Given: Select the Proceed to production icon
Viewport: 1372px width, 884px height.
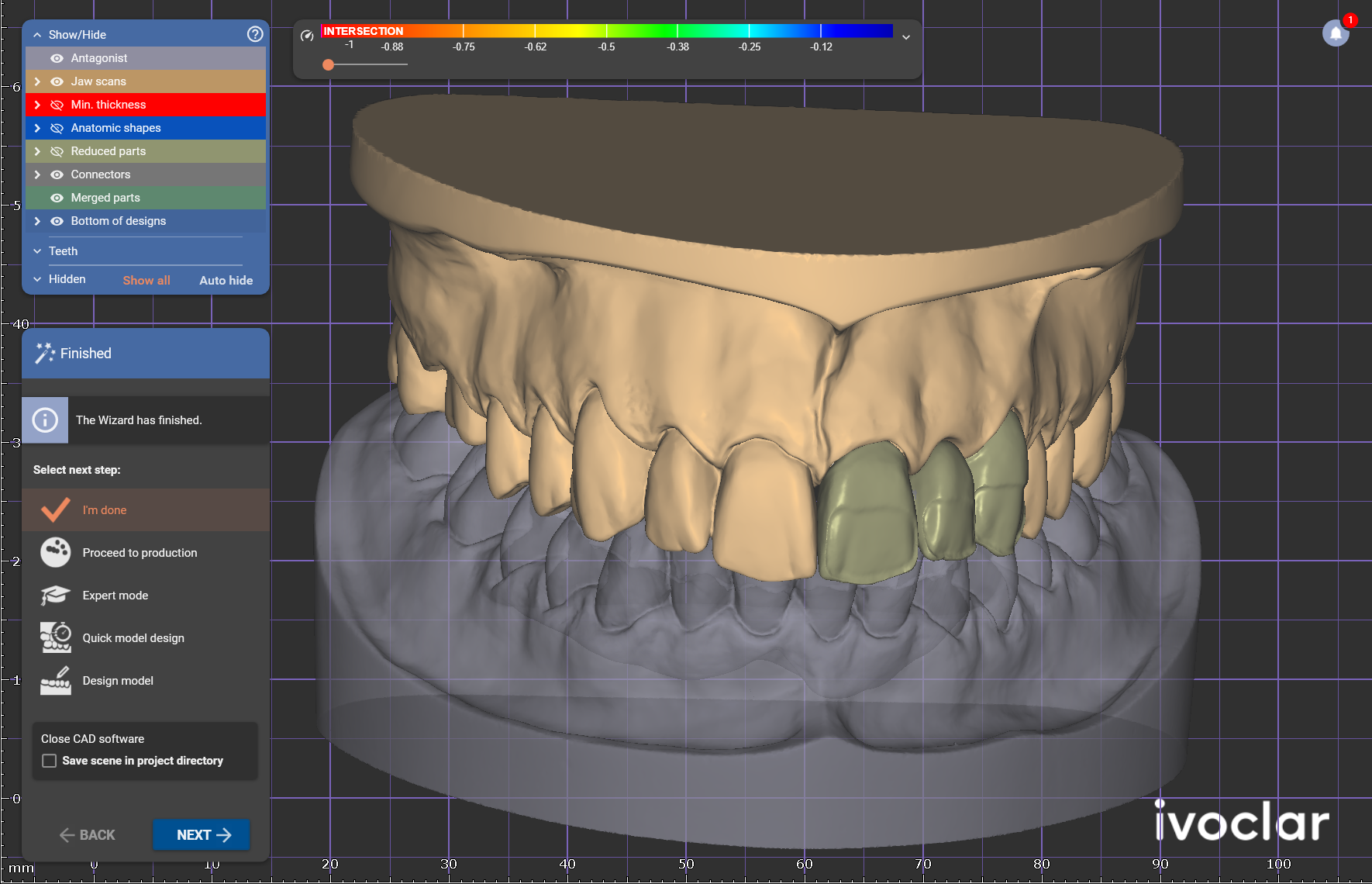Looking at the screenshot, I should [x=56, y=553].
